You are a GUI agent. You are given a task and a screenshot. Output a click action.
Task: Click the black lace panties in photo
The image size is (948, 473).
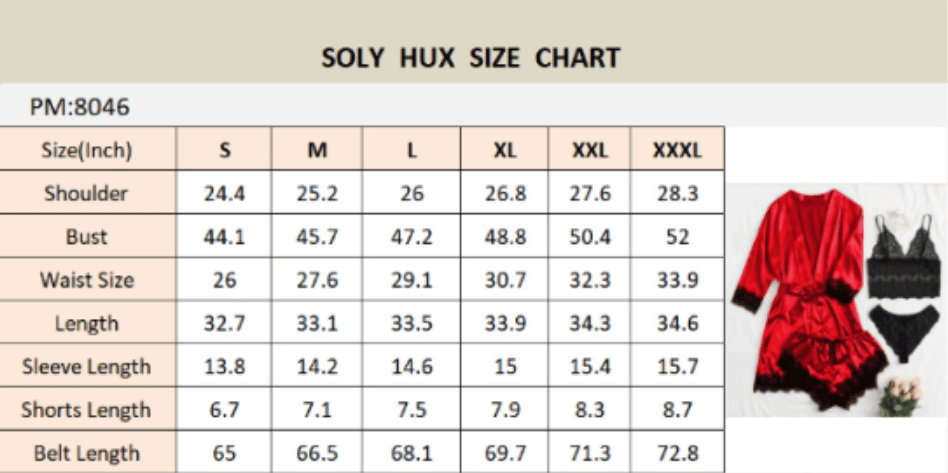pos(904,331)
